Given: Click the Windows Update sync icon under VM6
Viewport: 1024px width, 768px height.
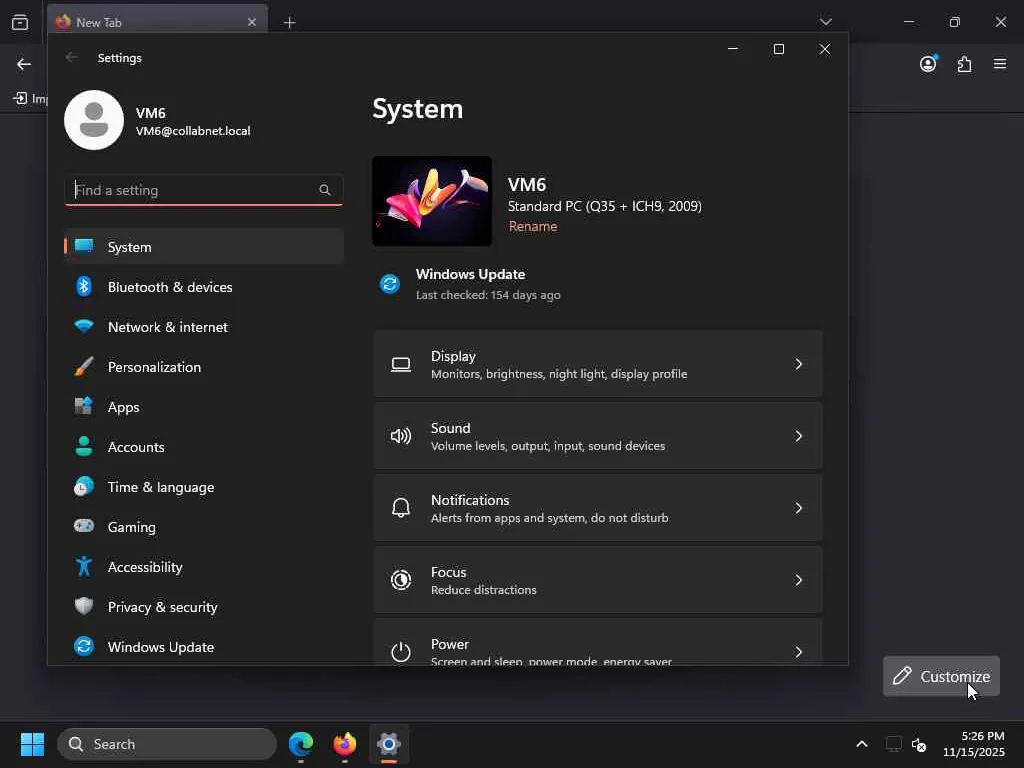Looking at the screenshot, I should click(390, 284).
